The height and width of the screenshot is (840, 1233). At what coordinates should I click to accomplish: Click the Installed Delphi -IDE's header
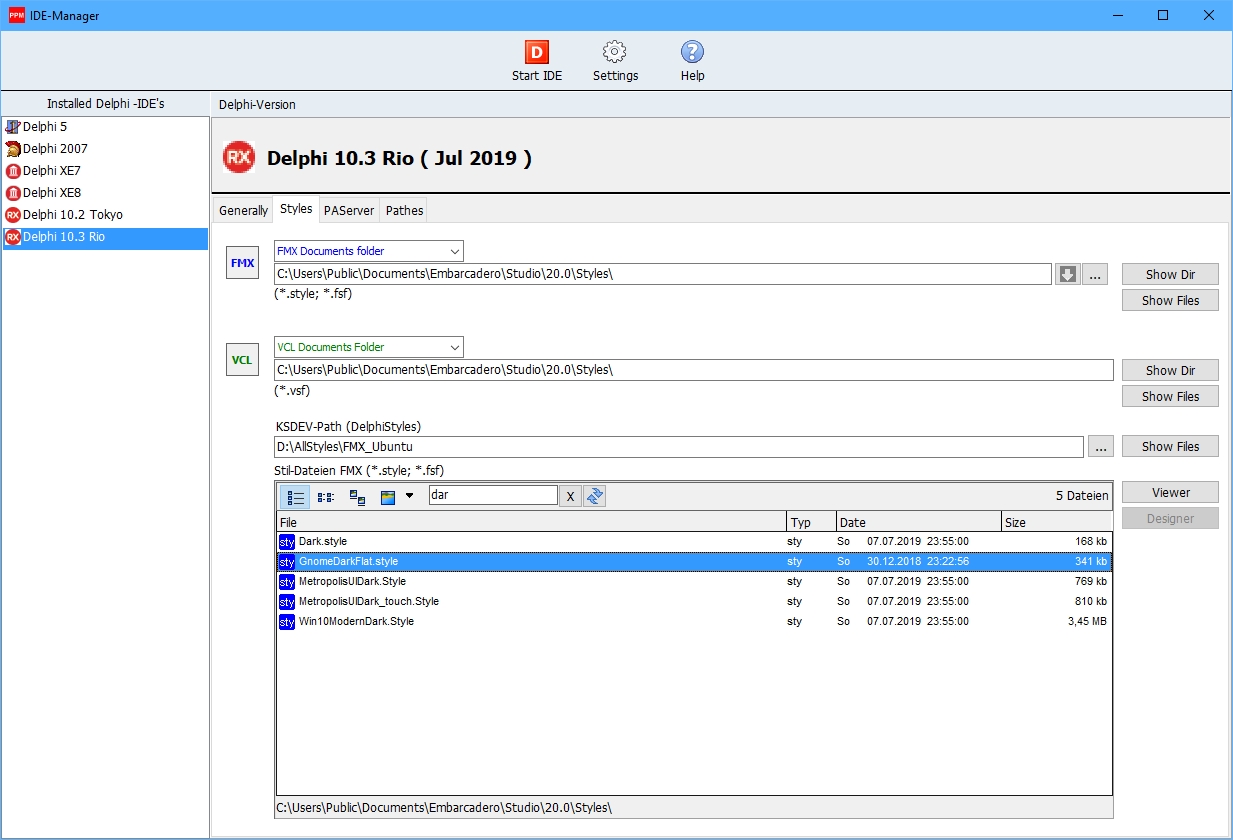(106, 104)
